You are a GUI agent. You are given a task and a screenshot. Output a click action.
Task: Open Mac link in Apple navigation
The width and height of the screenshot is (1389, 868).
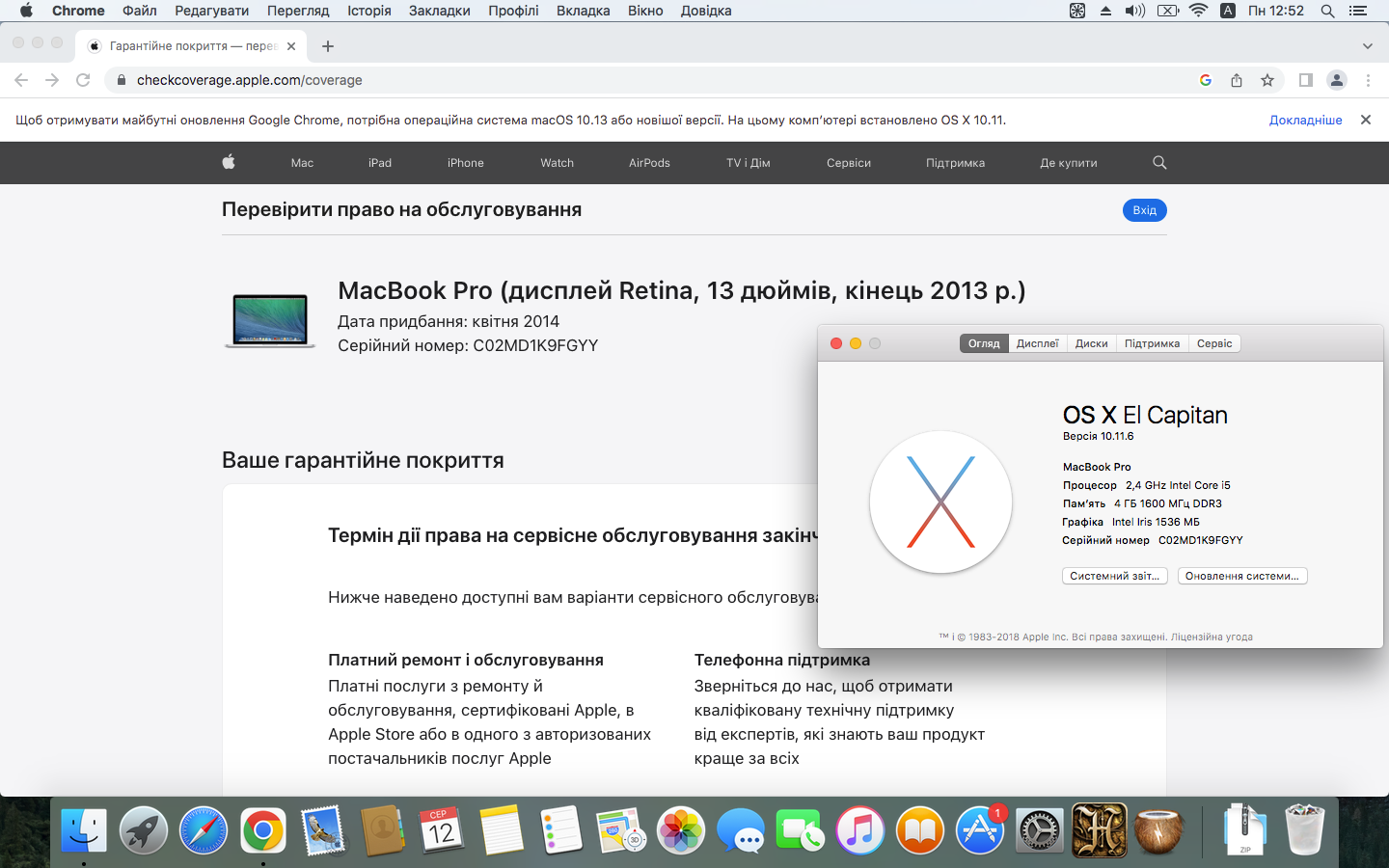point(302,163)
